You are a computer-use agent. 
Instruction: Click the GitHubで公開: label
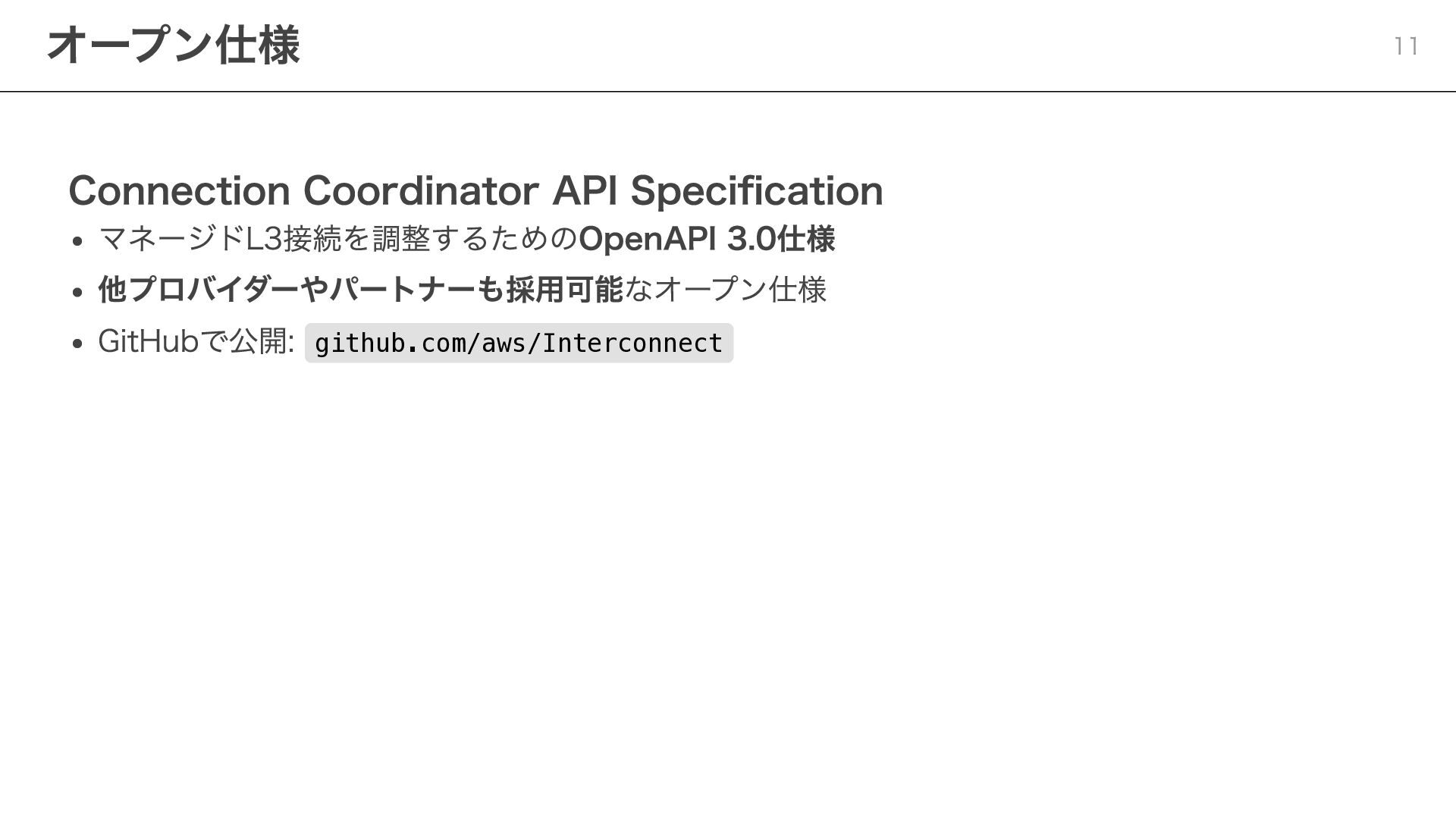[196, 341]
